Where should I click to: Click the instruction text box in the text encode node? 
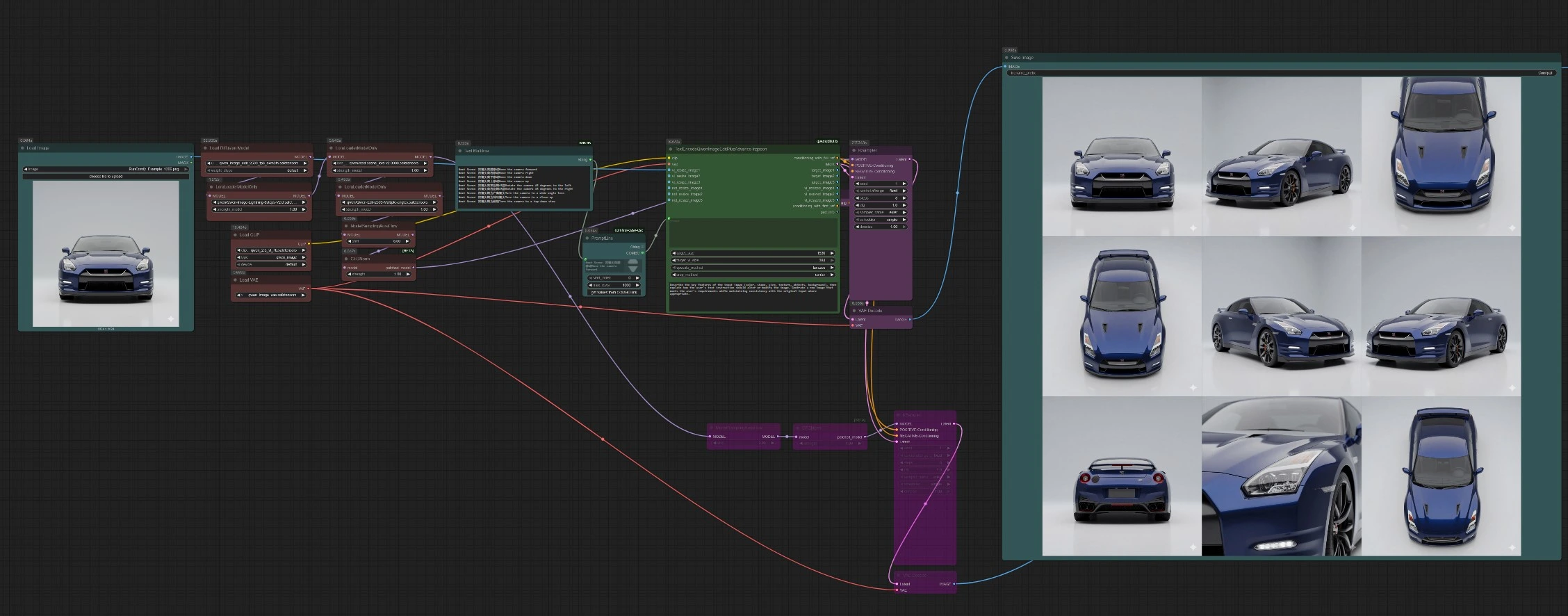[x=753, y=297]
